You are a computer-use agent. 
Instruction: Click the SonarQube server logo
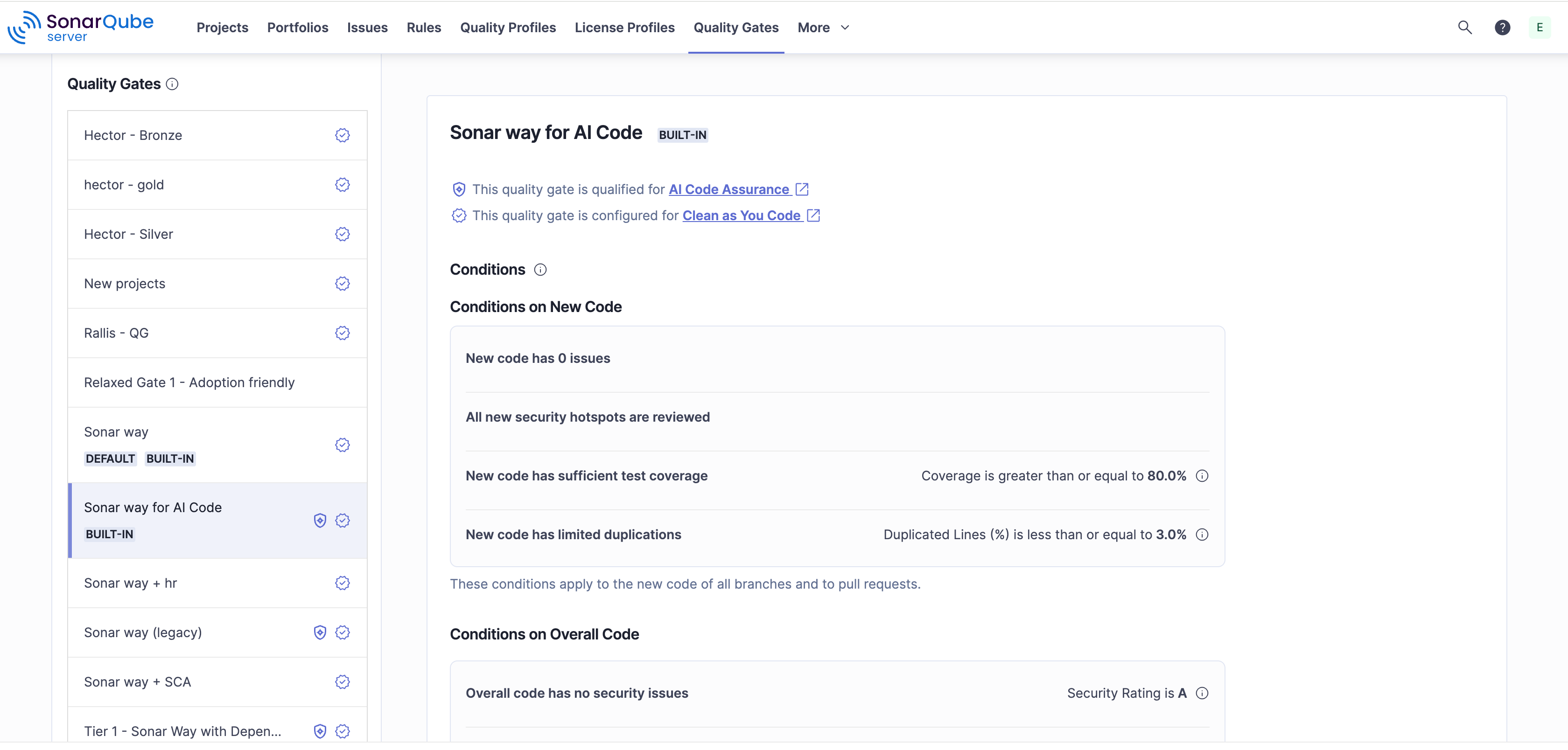[80, 28]
